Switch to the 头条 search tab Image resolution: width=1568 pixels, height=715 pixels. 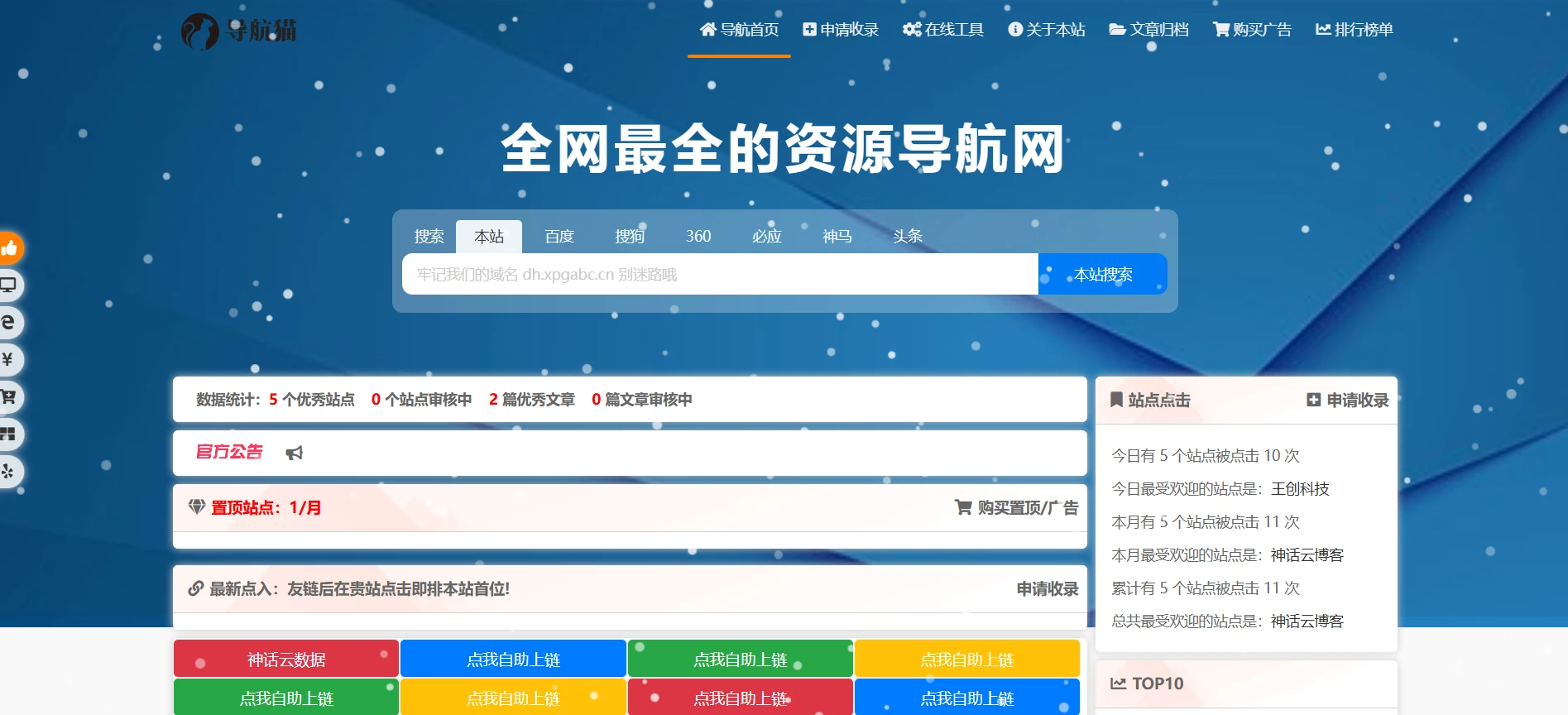click(908, 237)
